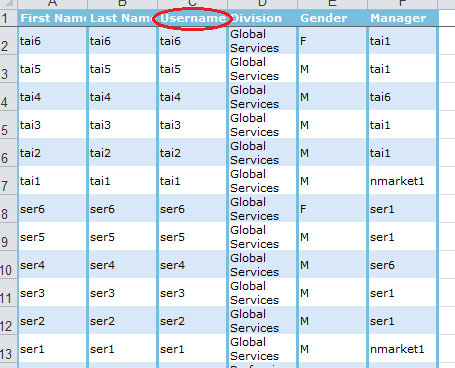Select the Manager header cell
This screenshot has height=368, width=455.
[x=403, y=18]
